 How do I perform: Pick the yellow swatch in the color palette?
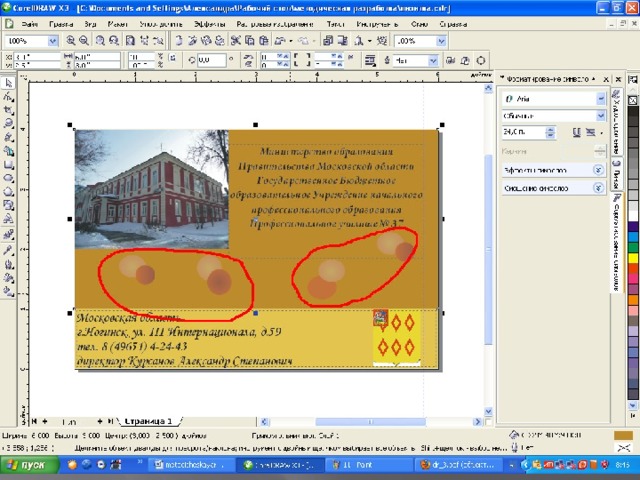[x=633, y=259]
